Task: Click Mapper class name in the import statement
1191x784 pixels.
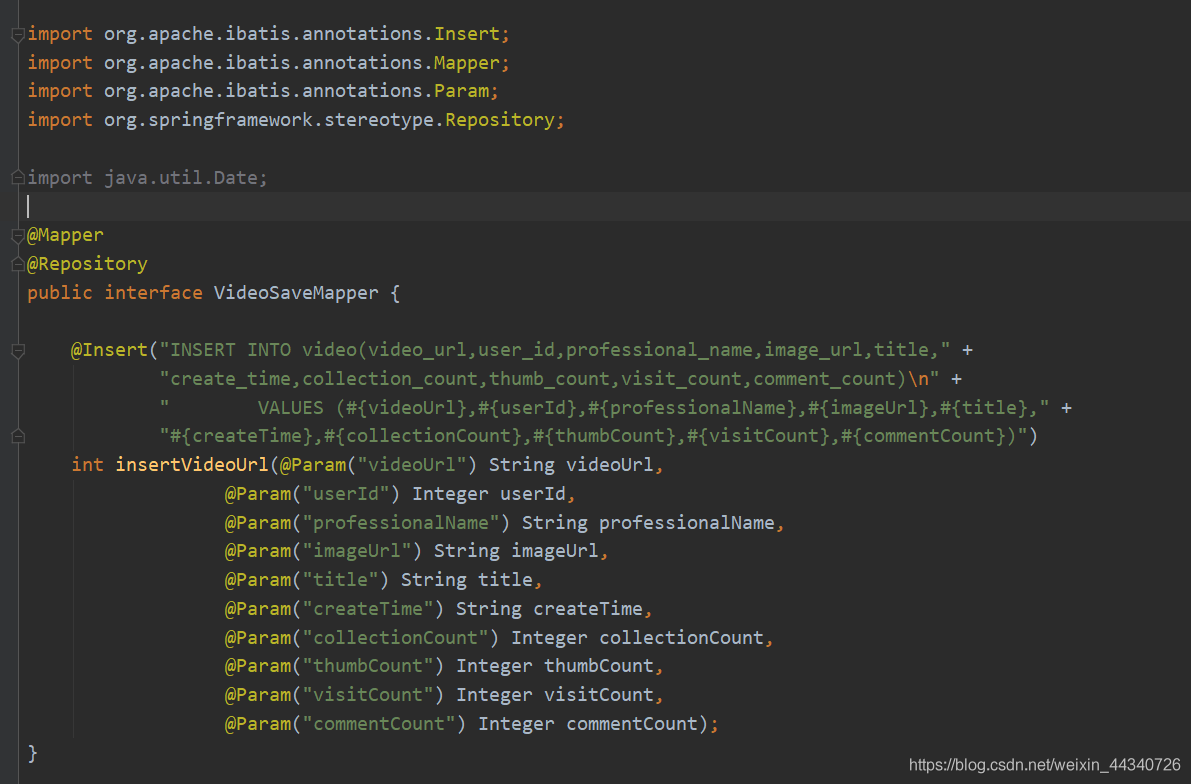Action: pyautogui.click(x=466, y=63)
